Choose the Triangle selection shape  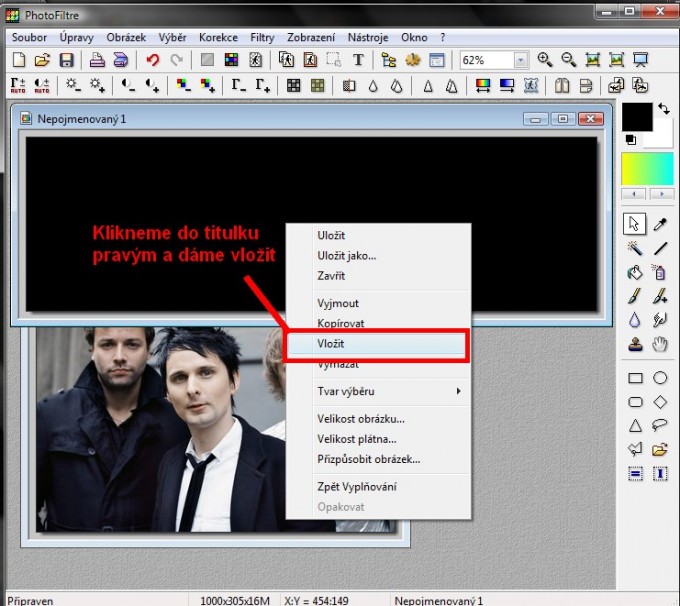[635, 426]
